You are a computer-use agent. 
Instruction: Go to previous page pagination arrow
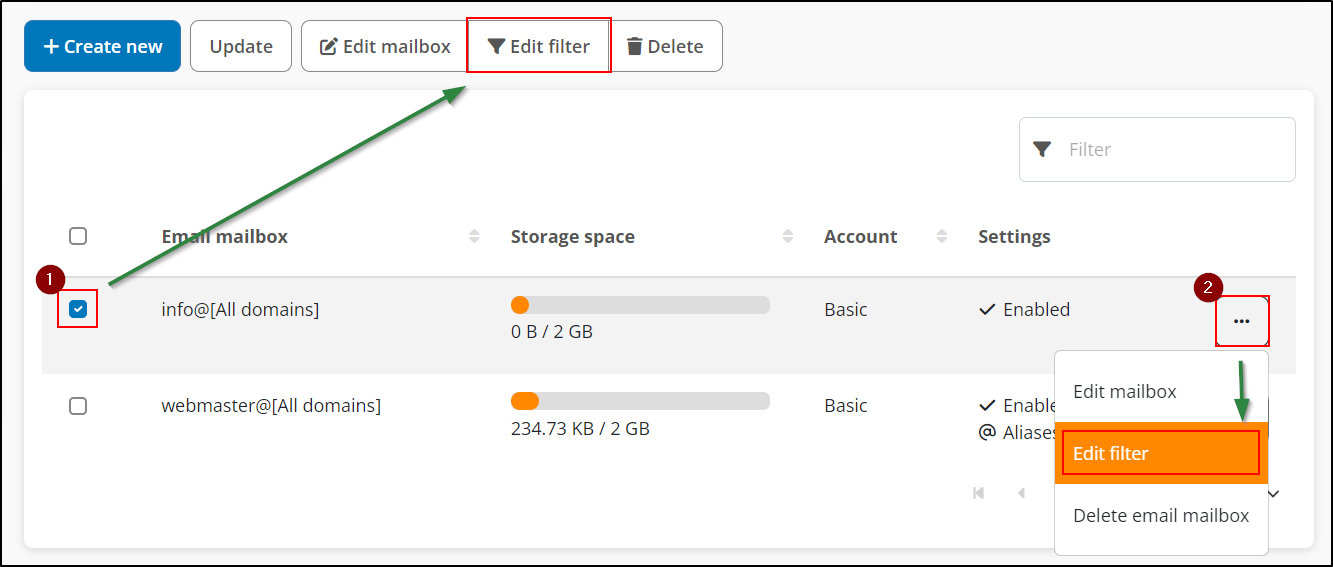tap(1021, 493)
